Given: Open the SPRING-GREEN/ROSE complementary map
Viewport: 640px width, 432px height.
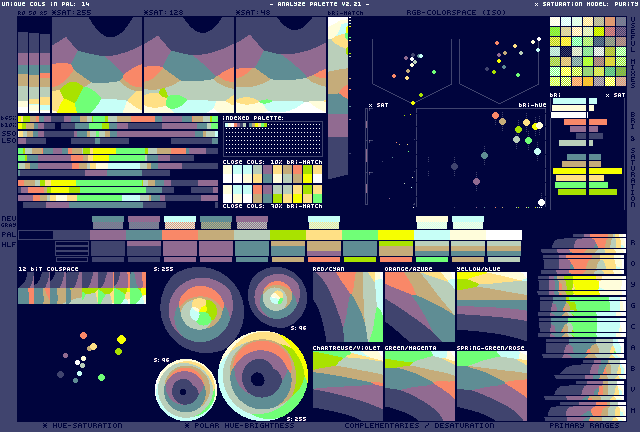Looking at the screenshot, I should 492,386.
